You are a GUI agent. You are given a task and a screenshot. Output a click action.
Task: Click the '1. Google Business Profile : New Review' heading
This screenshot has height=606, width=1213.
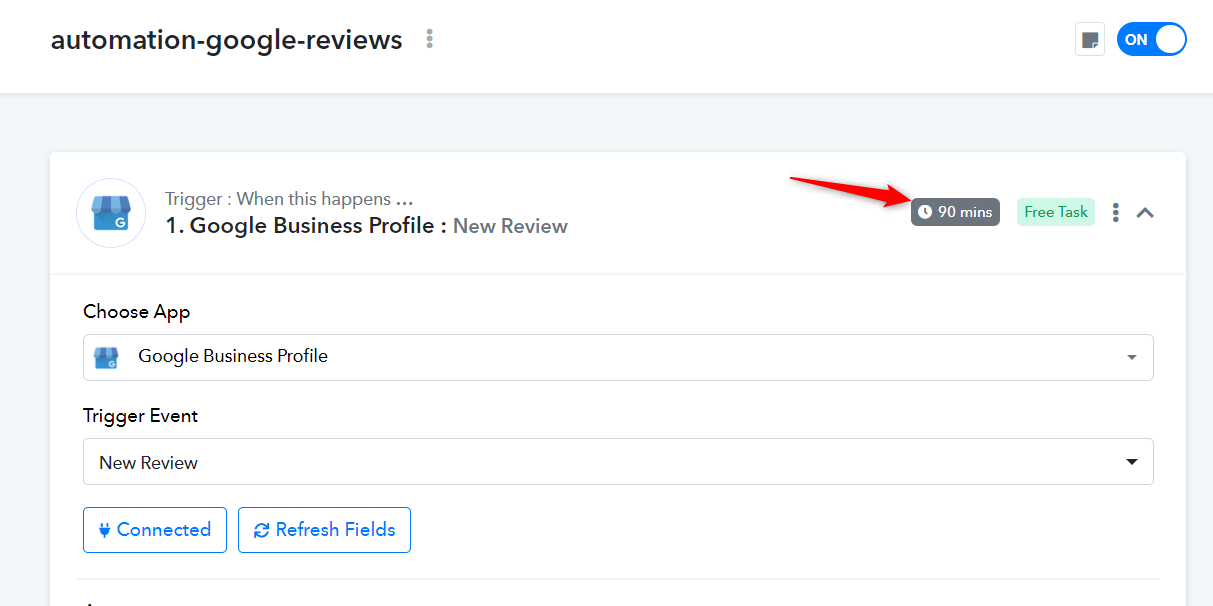click(367, 226)
